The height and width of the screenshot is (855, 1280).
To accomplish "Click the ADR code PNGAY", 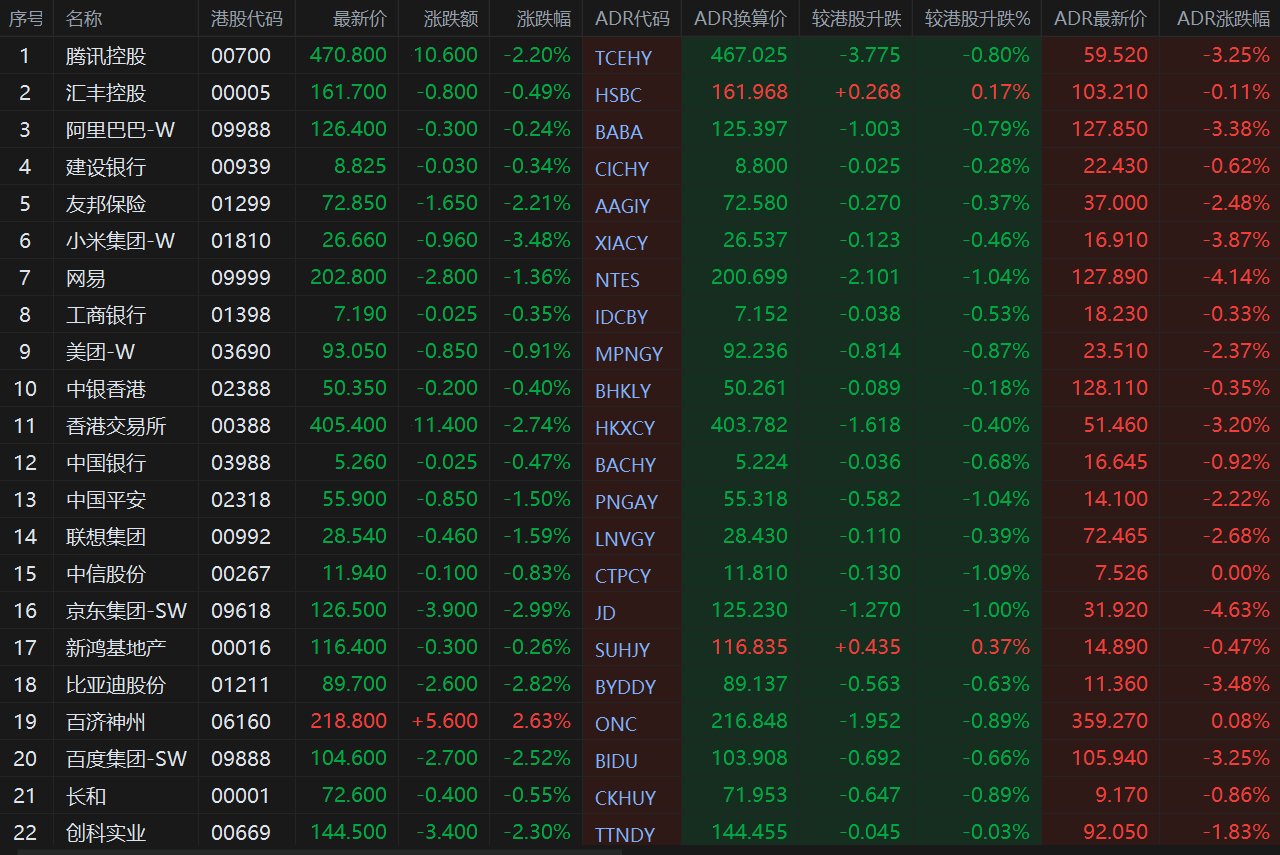I will [626, 502].
